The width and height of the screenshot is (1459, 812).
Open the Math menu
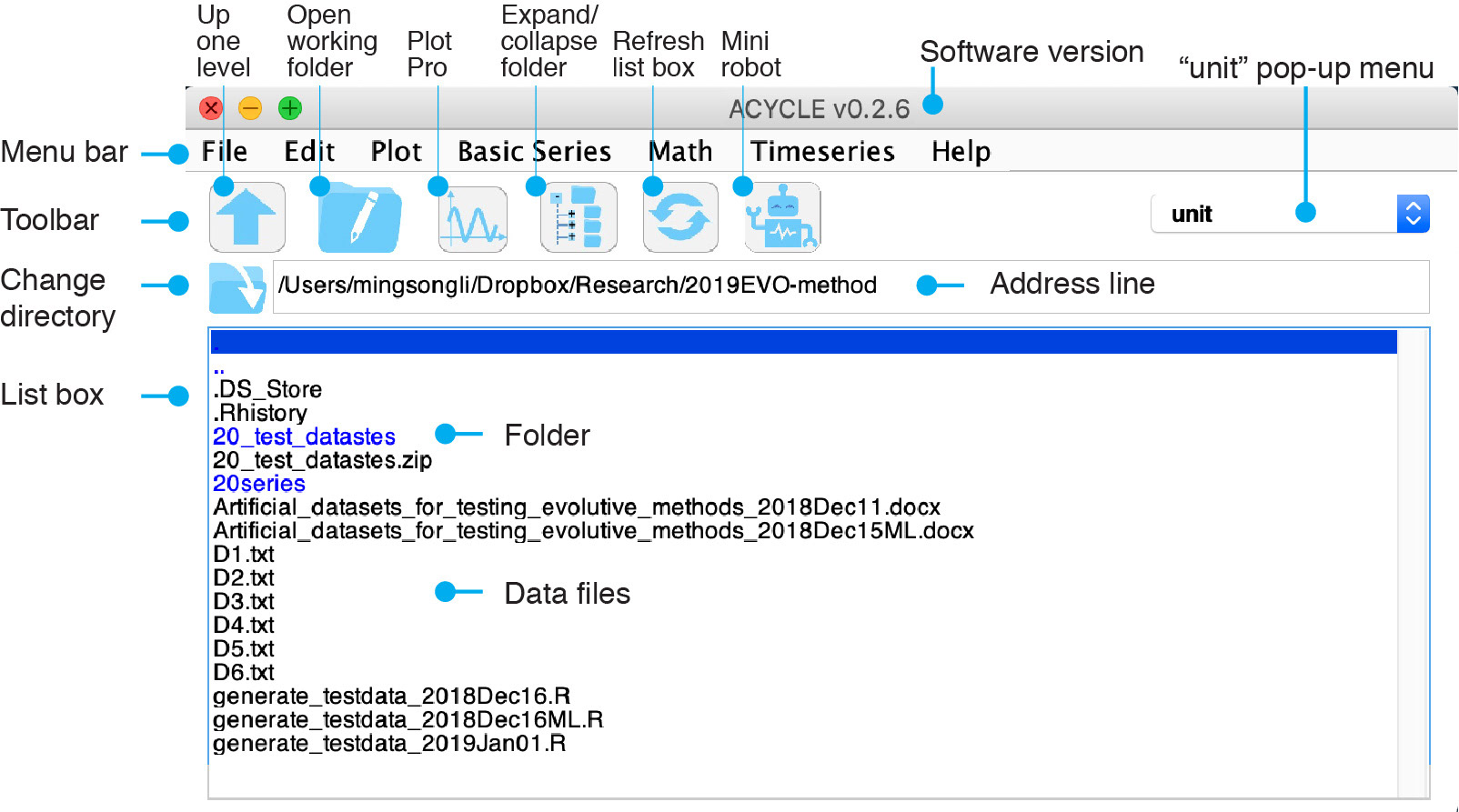point(680,151)
